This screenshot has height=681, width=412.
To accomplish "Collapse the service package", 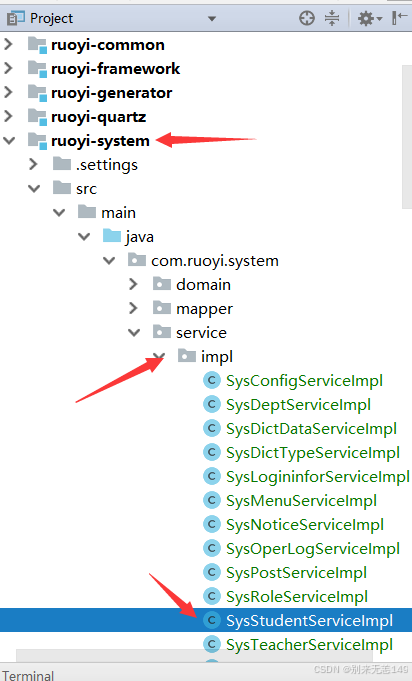I will point(134,333).
